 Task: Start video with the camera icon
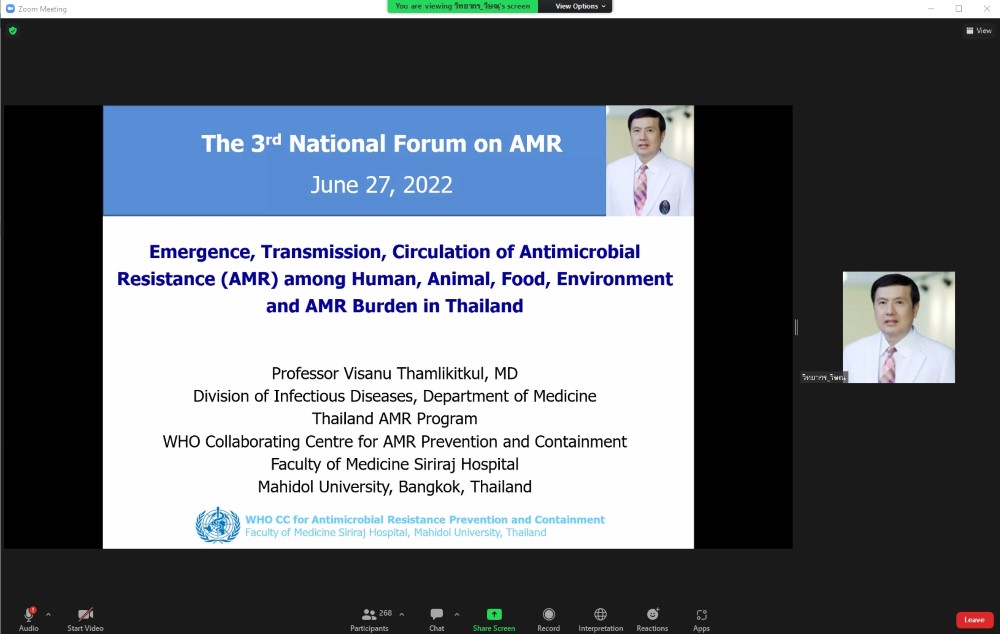click(85, 614)
